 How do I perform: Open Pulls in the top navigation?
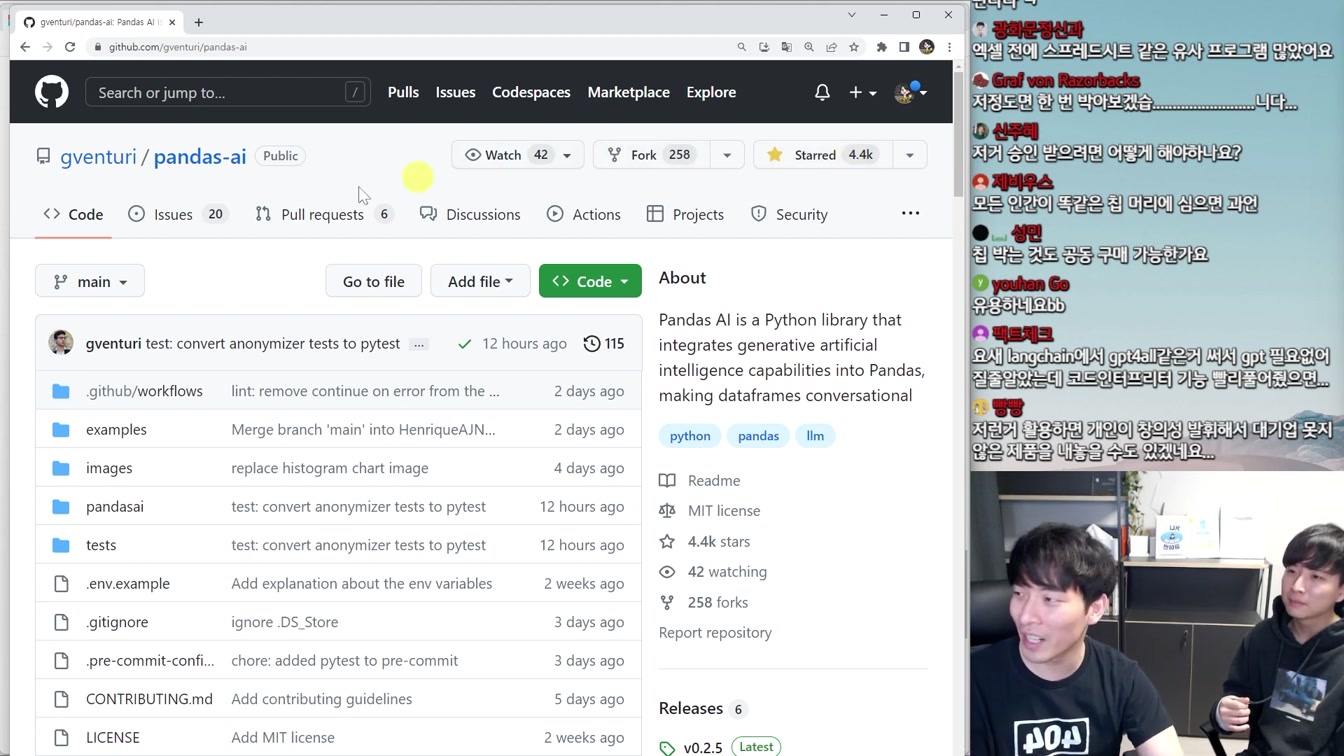pos(403,92)
